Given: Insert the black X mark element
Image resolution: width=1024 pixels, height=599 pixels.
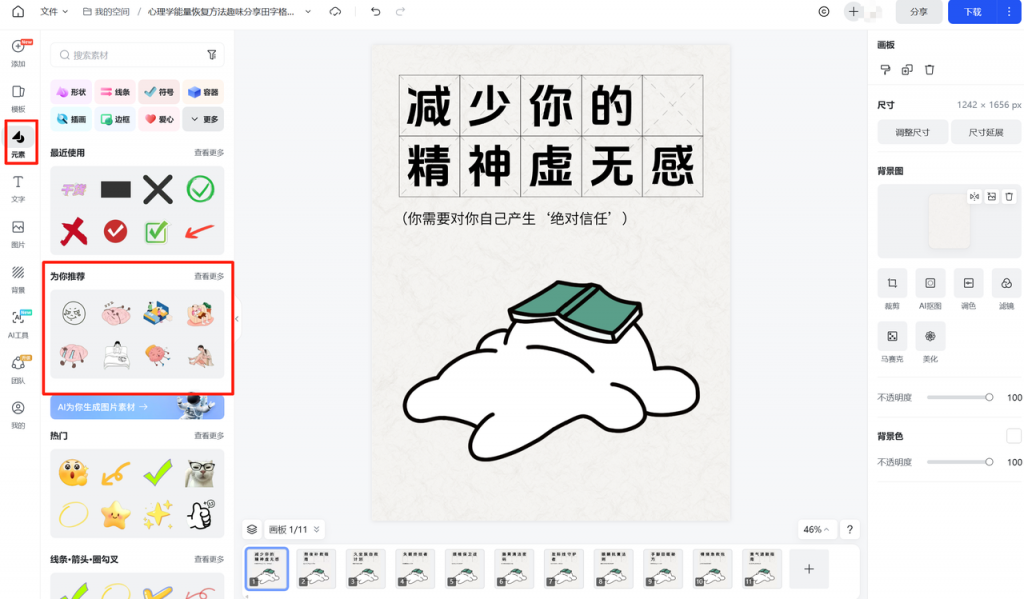Looking at the screenshot, I should [x=158, y=190].
